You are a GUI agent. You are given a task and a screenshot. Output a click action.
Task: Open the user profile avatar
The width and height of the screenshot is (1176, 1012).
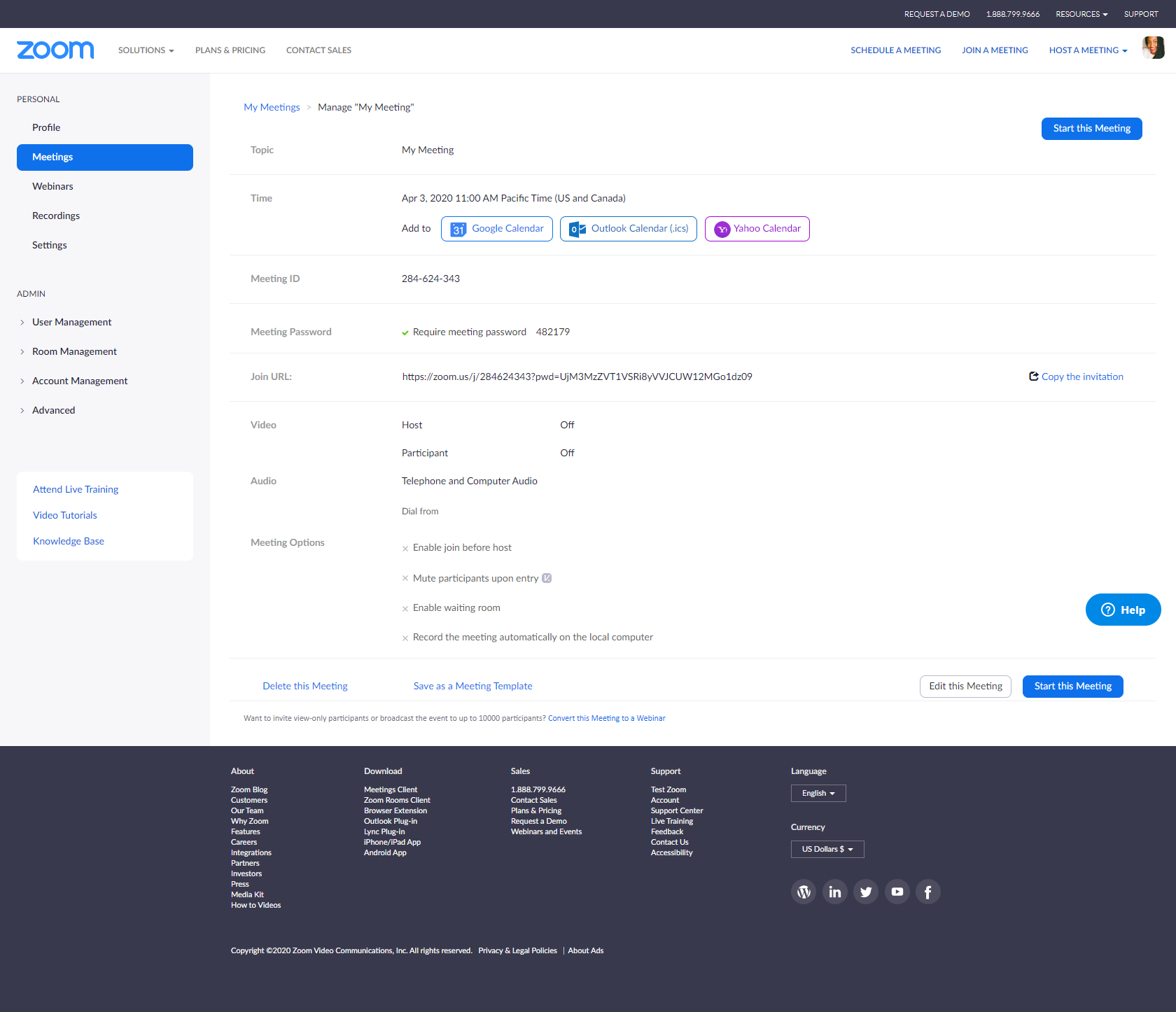[x=1153, y=48]
